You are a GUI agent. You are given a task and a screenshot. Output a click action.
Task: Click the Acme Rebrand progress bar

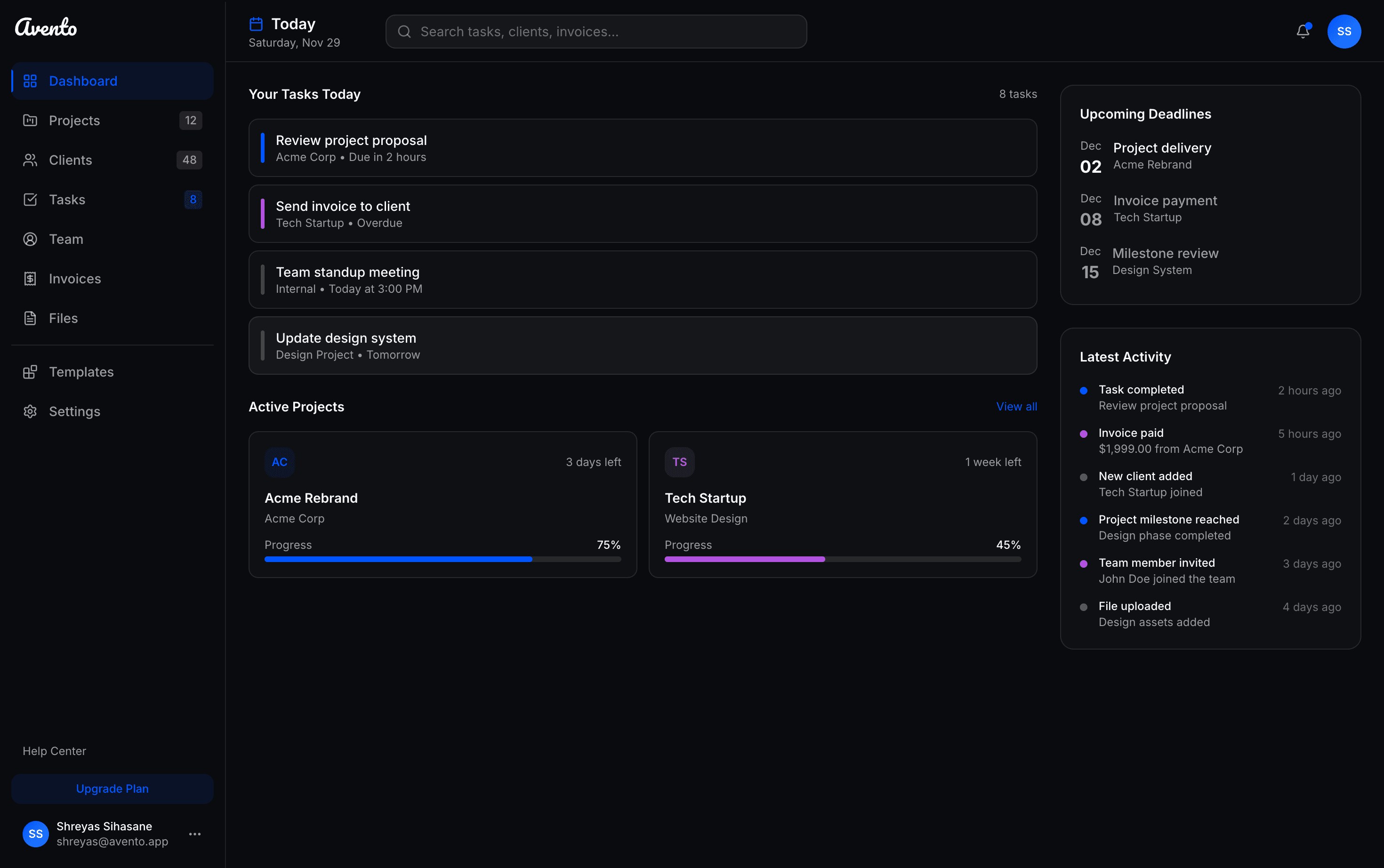(x=442, y=559)
